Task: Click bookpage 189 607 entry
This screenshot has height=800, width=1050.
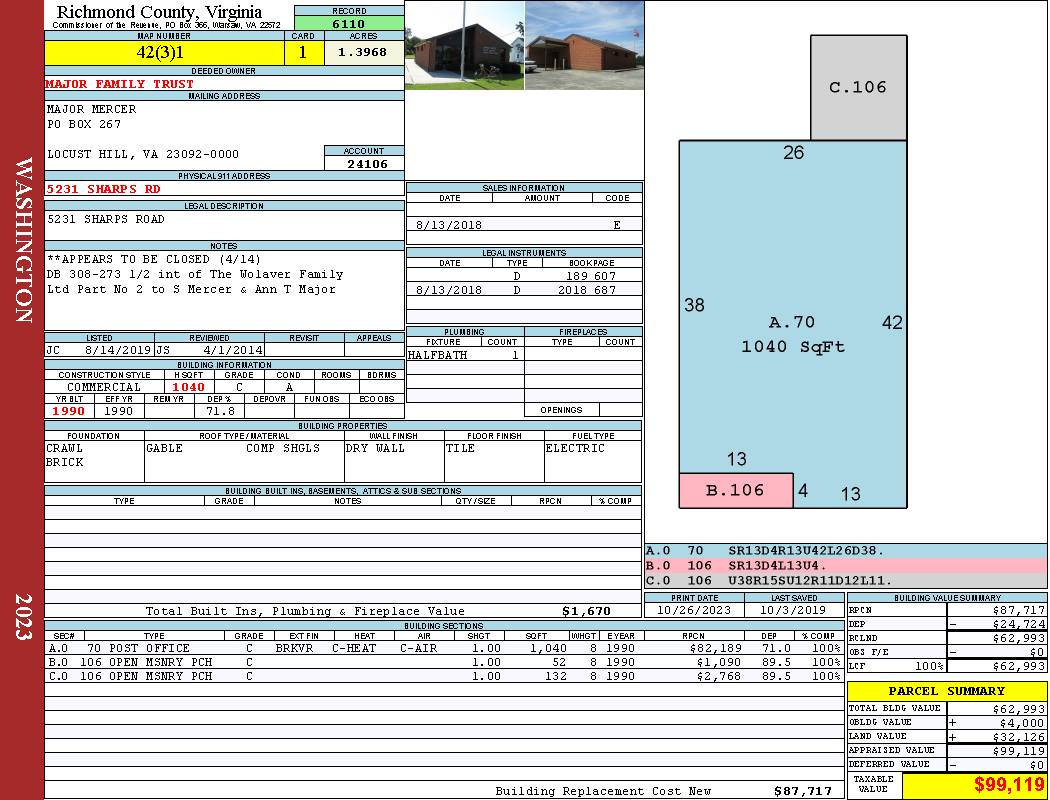Action: 591,276
